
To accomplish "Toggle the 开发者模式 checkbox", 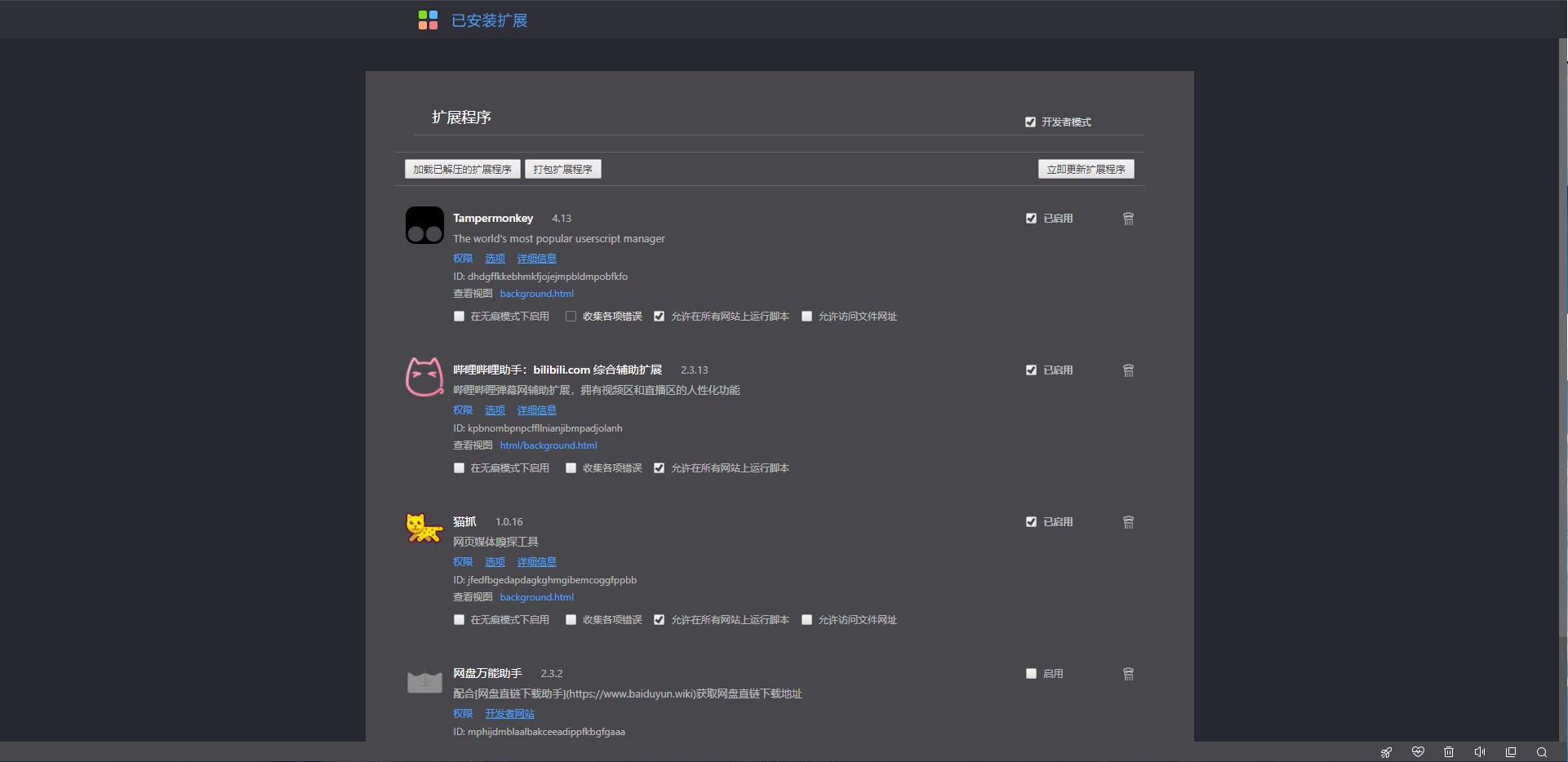I will point(1030,122).
